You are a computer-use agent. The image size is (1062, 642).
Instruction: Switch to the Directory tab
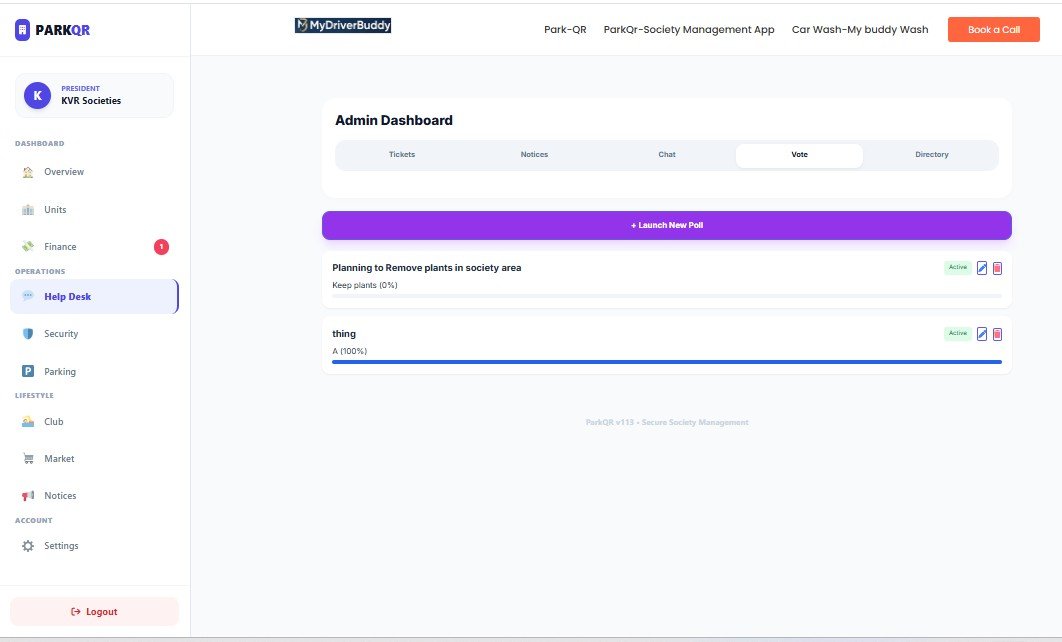pyautogui.click(x=931, y=154)
